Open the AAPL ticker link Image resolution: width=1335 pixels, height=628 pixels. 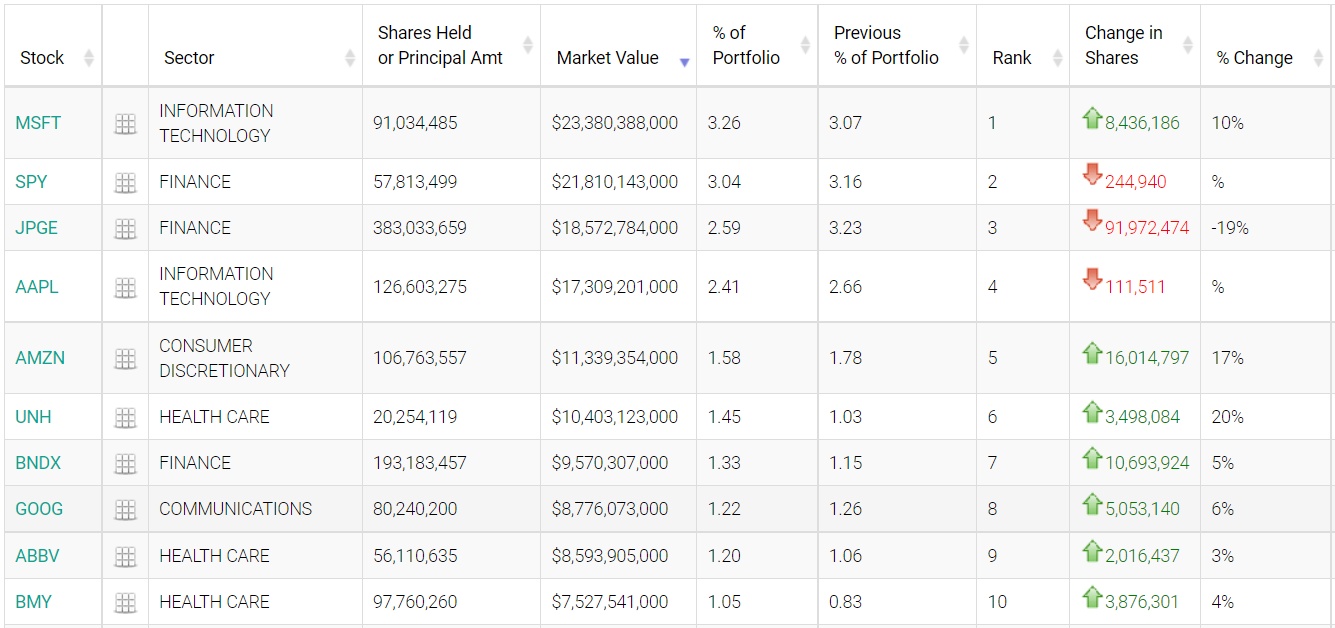(37, 287)
